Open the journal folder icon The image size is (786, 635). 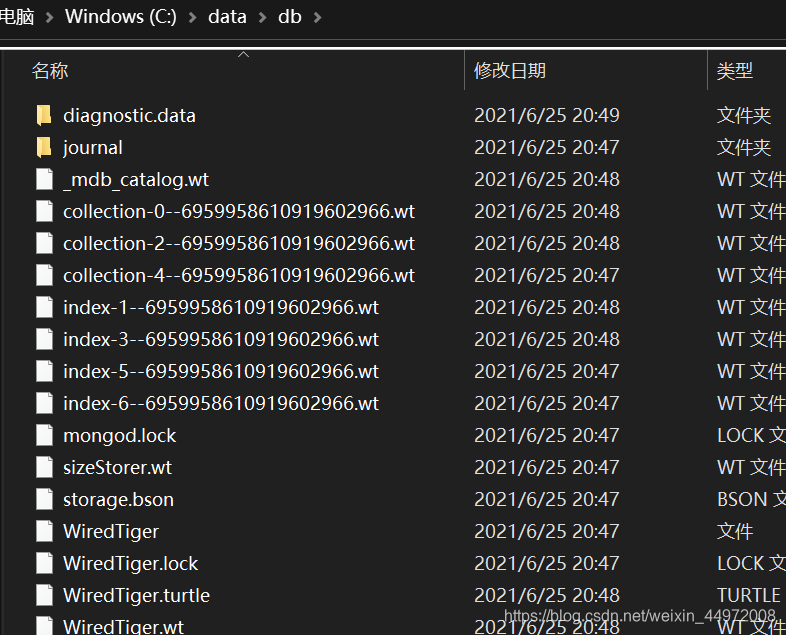click(44, 147)
